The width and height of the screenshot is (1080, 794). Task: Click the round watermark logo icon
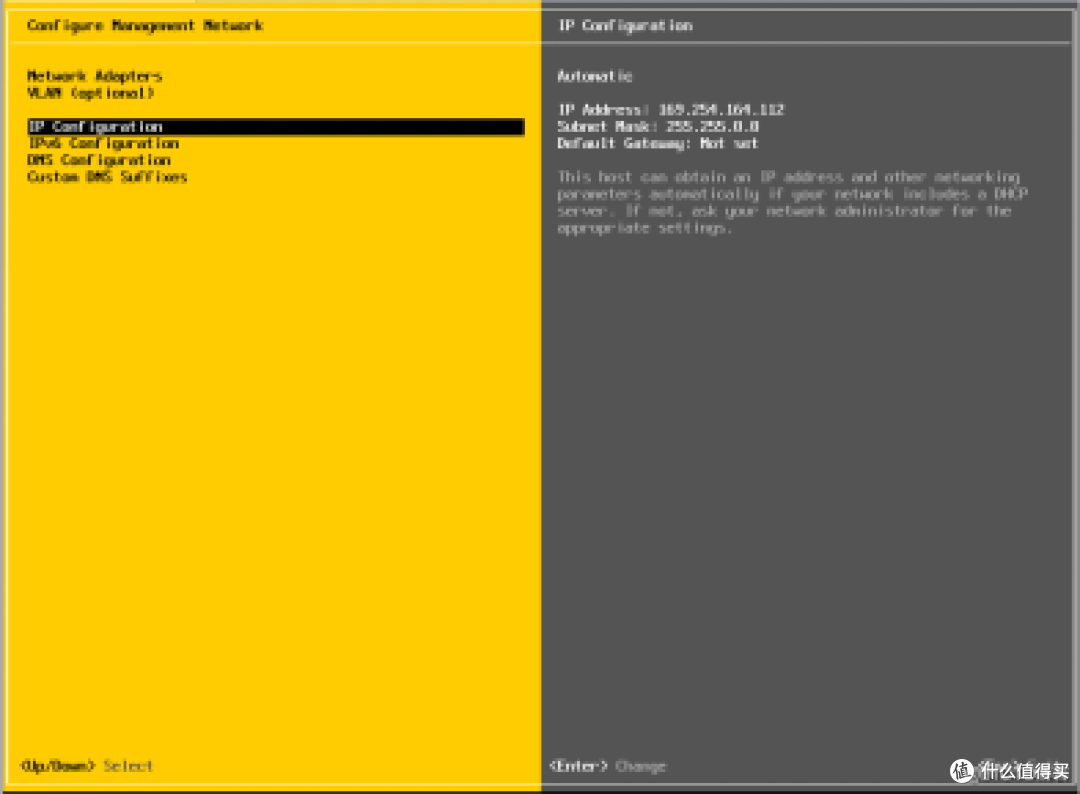(x=962, y=769)
